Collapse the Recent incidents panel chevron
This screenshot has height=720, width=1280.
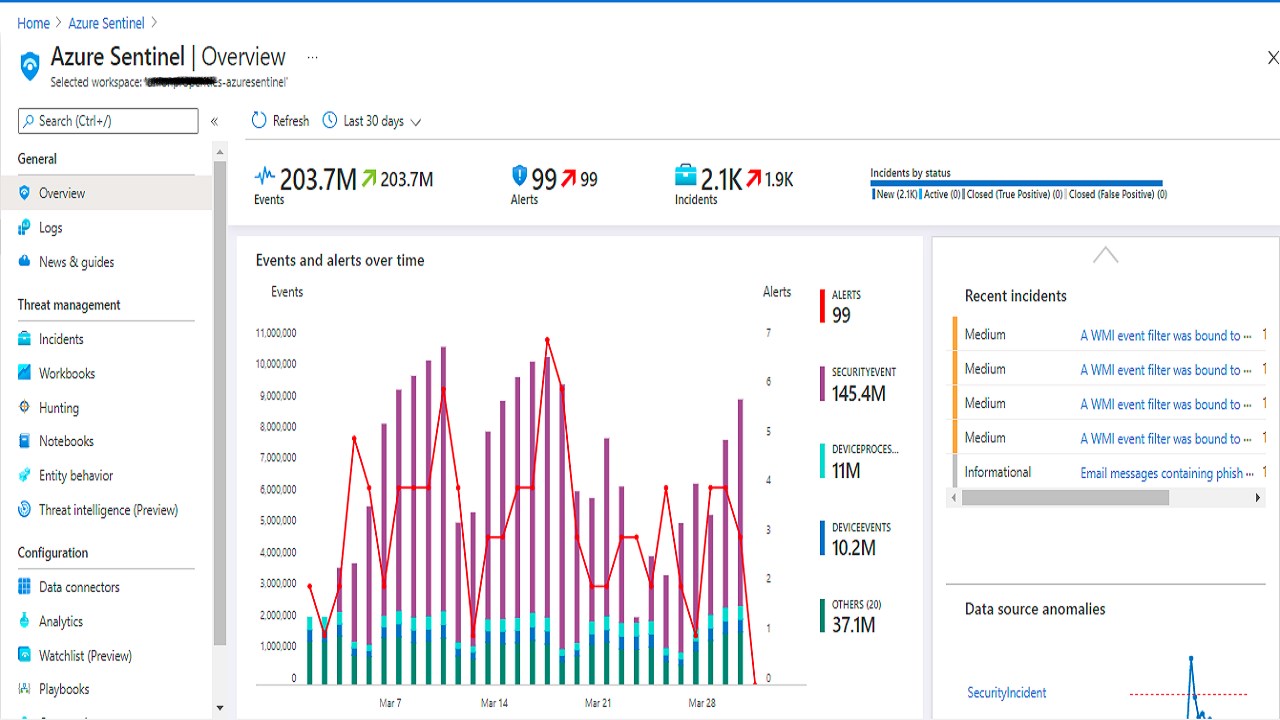[x=1105, y=255]
